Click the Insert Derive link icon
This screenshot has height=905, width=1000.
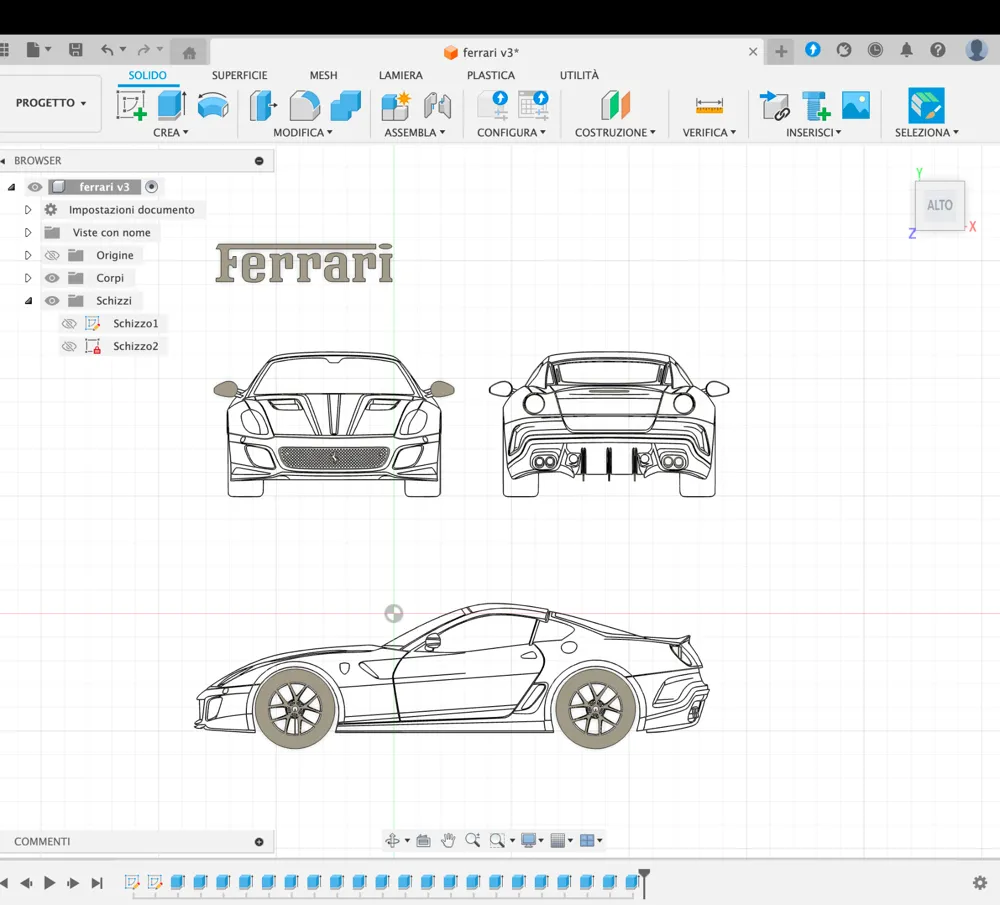(x=774, y=105)
